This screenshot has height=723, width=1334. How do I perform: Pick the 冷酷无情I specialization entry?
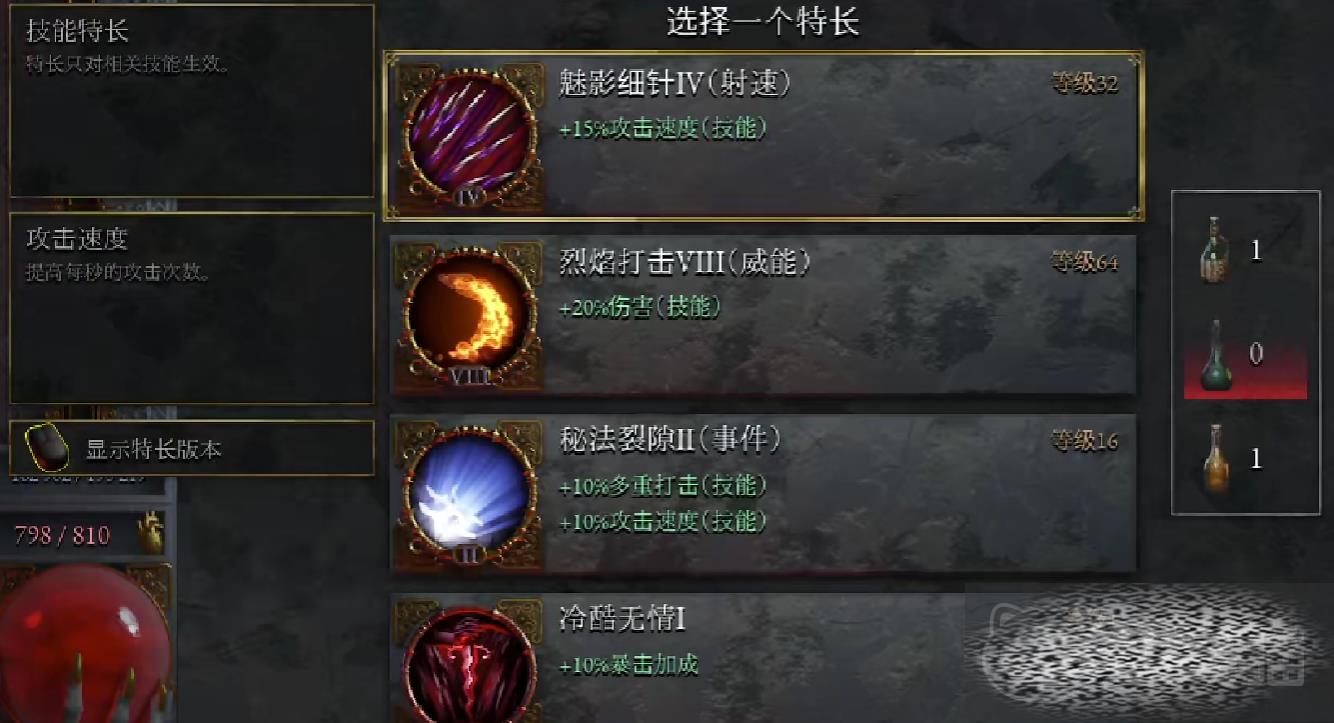[x=764, y=658]
